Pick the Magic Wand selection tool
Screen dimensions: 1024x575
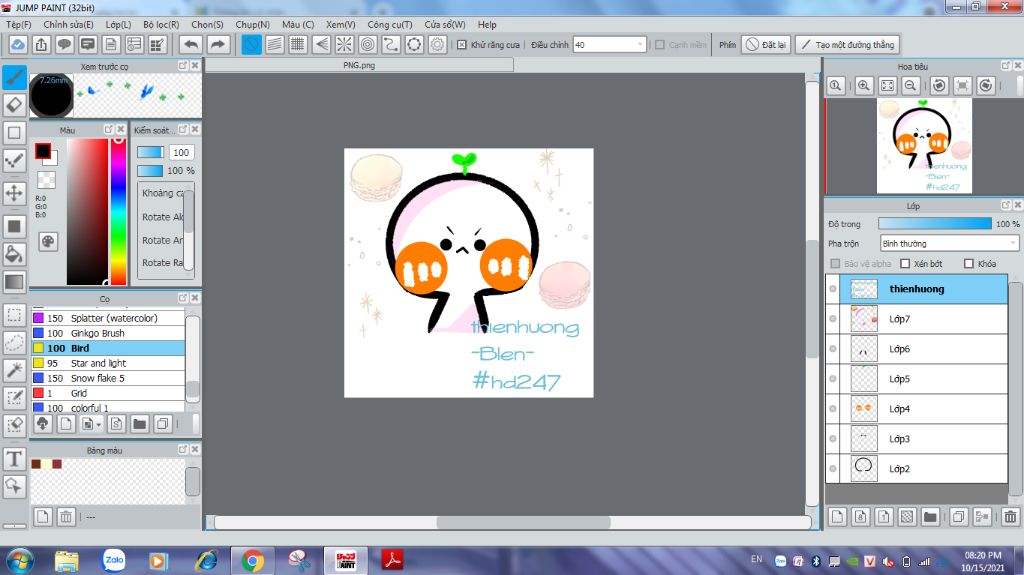tap(14, 370)
